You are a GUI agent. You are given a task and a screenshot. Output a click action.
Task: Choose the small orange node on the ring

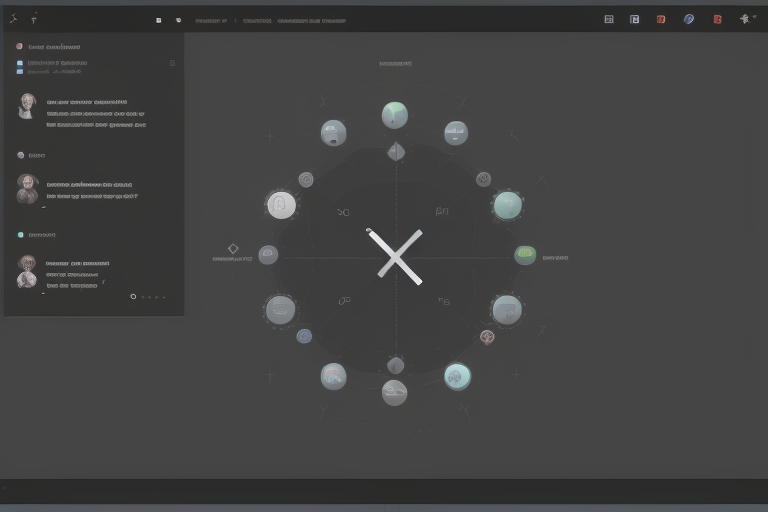[x=487, y=337]
